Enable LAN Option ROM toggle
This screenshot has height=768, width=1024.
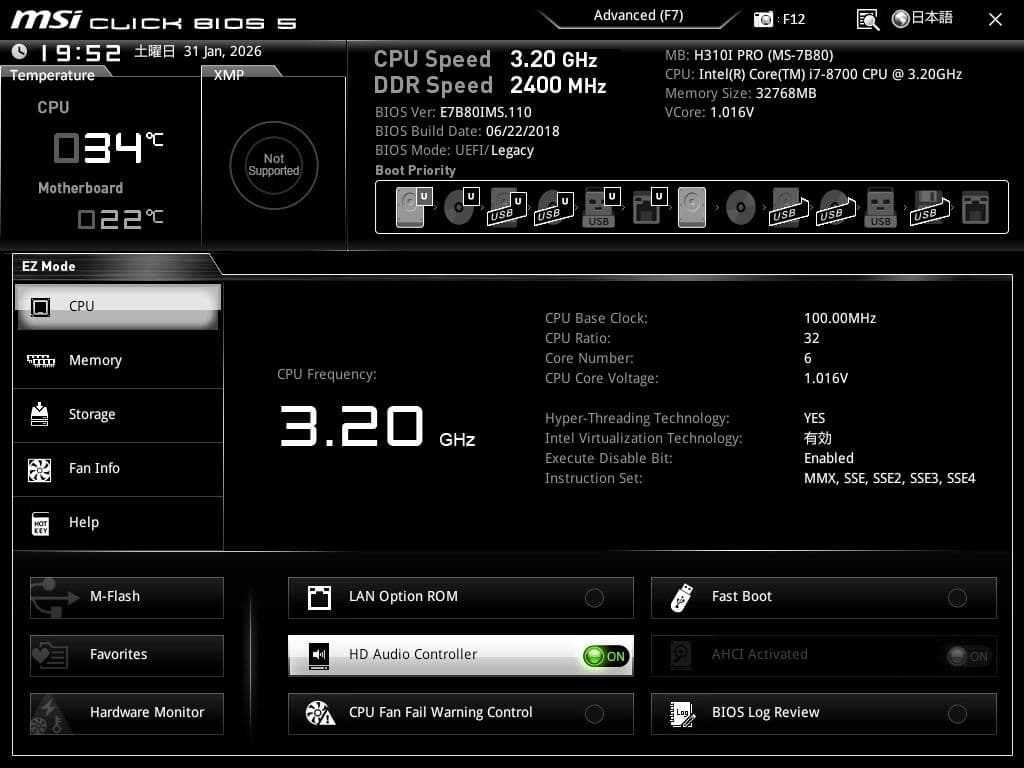point(594,598)
